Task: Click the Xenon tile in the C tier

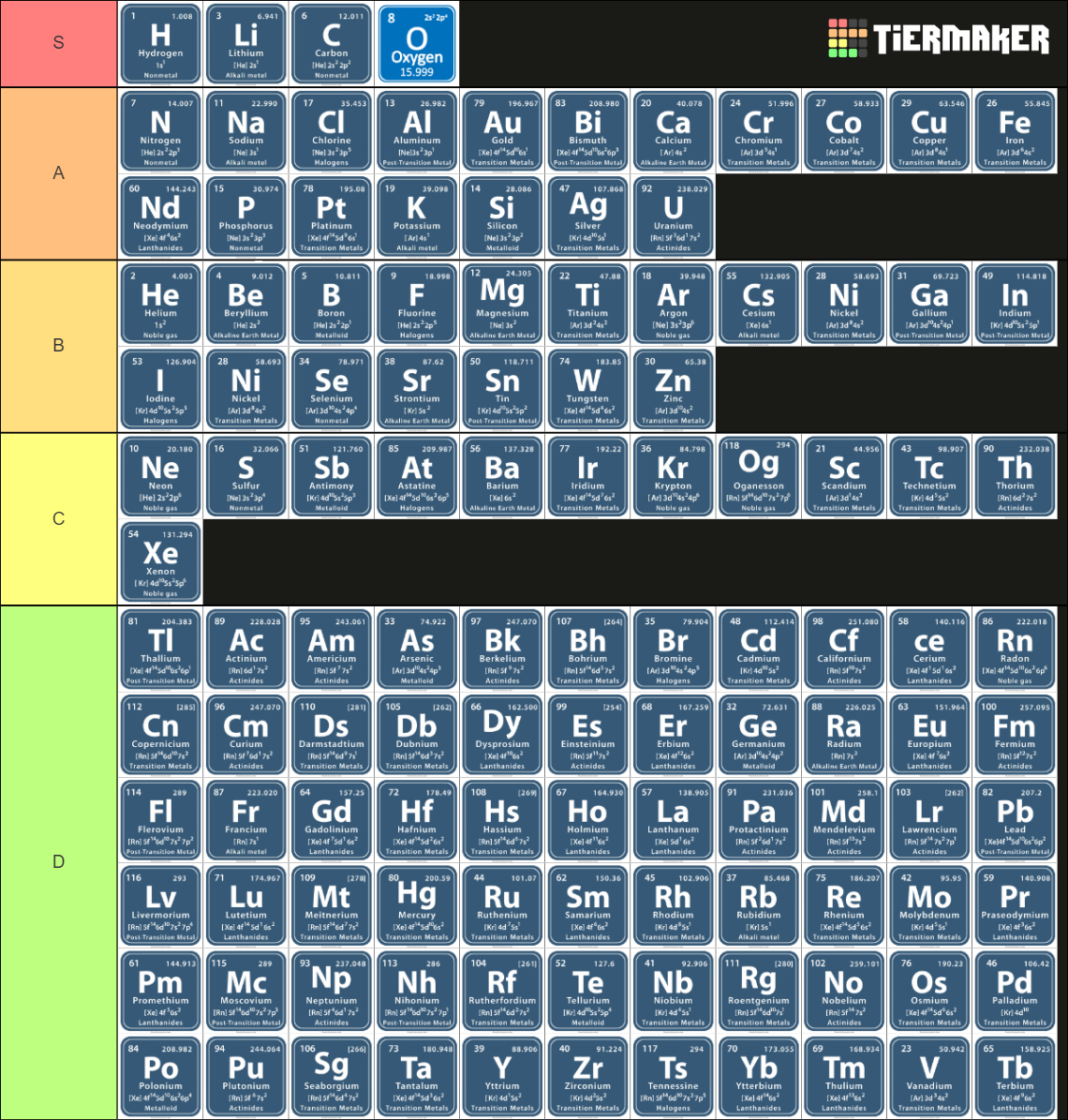Action: pyautogui.click(x=159, y=562)
